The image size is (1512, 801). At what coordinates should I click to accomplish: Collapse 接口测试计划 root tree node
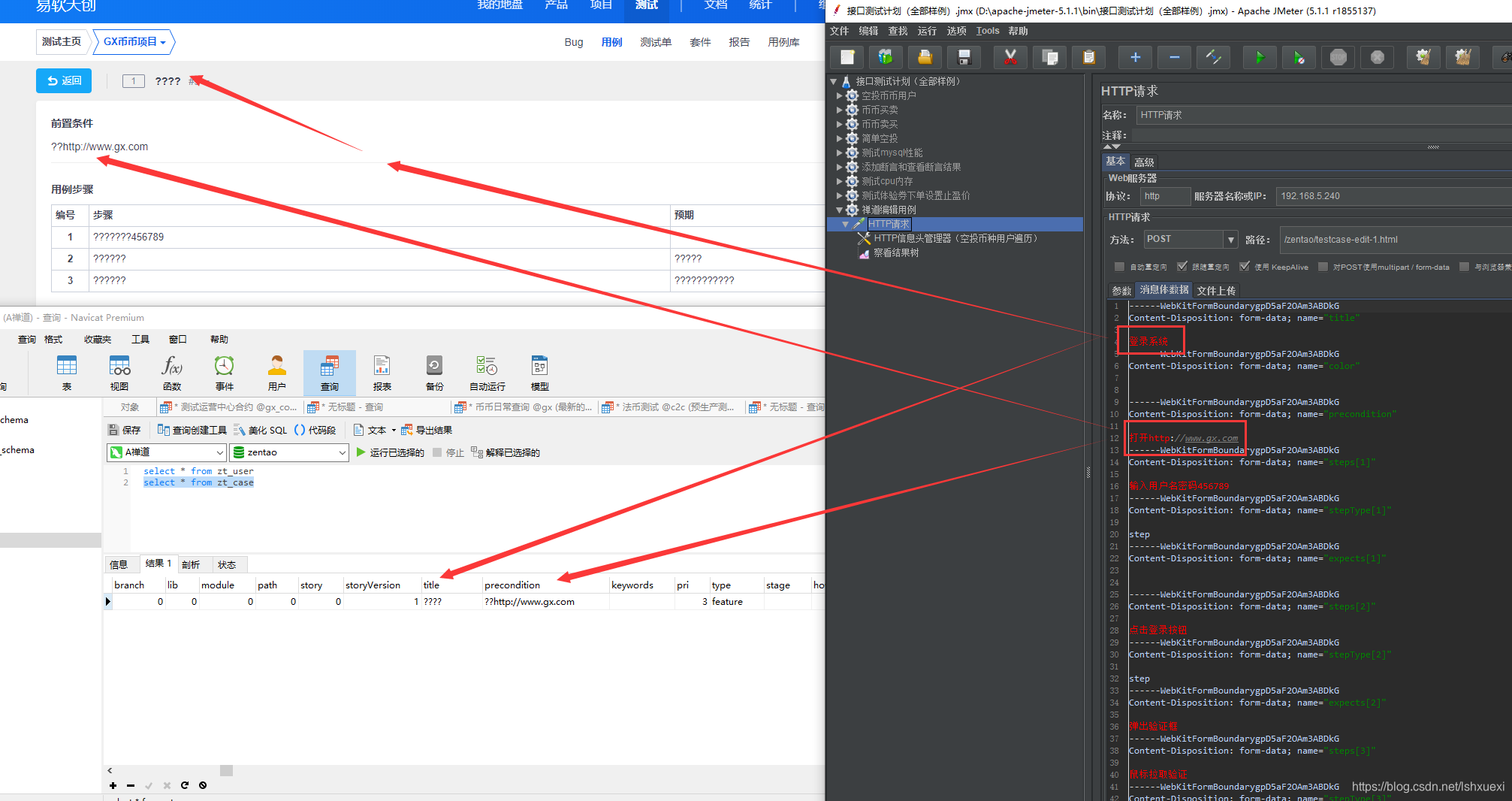pyautogui.click(x=834, y=81)
